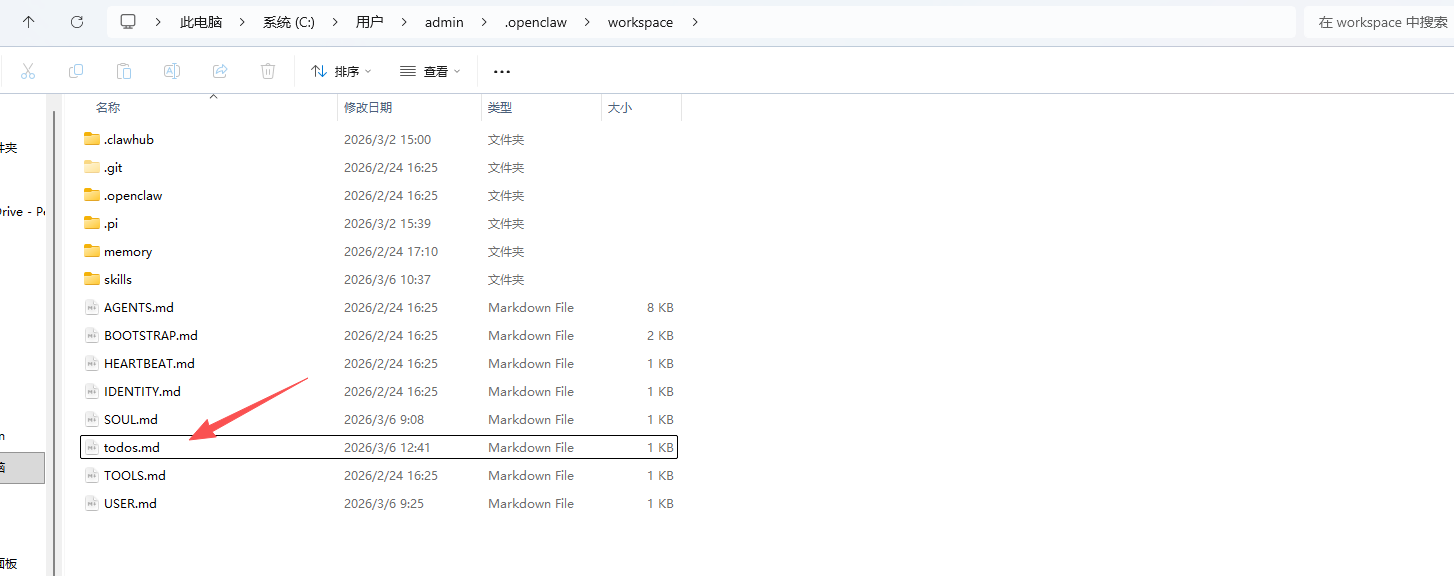1454x576 pixels.
Task: Click the USER.md file icon
Action: click(x=92, y=503)
